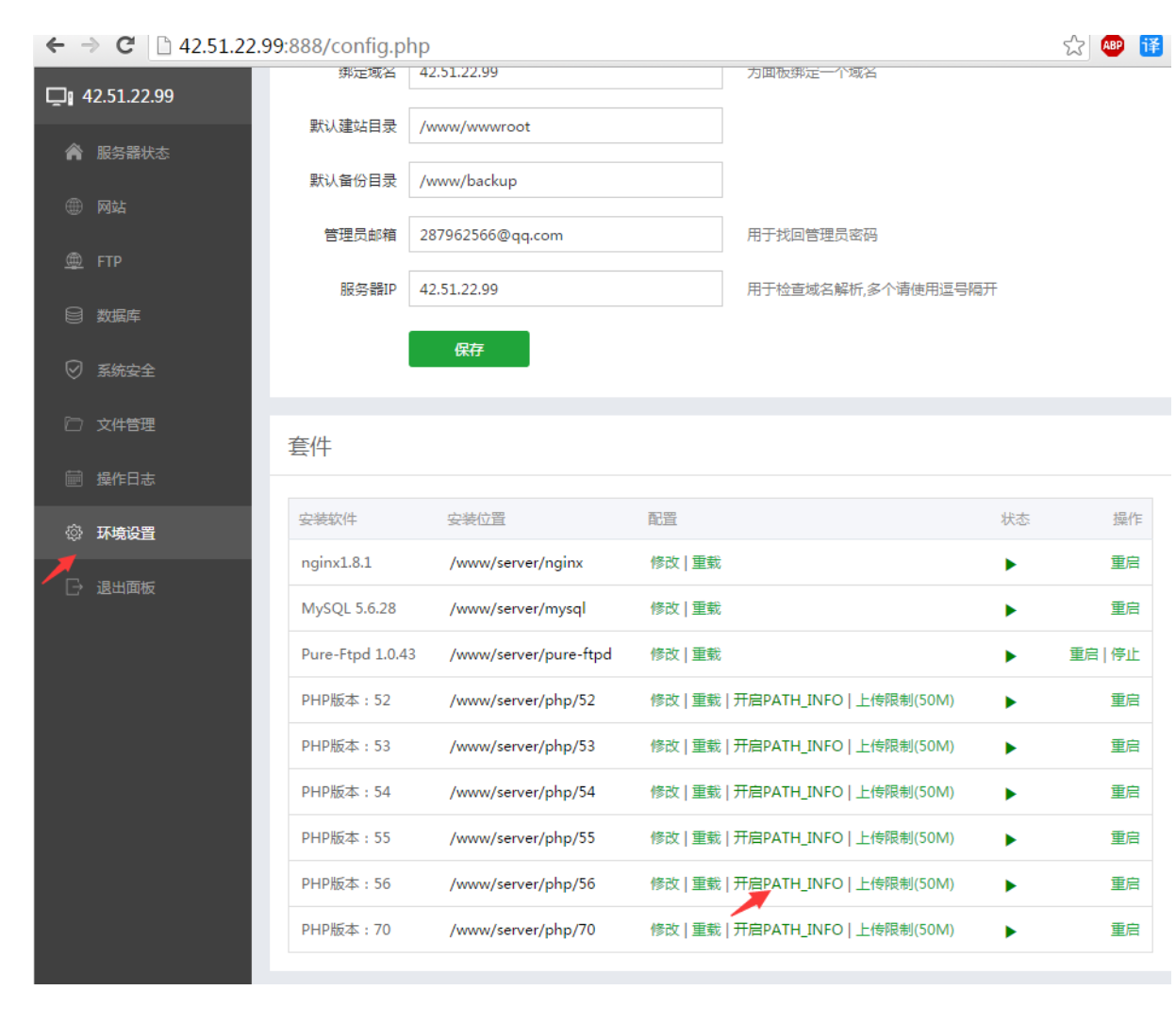Open 文件管理 from the sidebar
1176x1023 pixels.
124,424
